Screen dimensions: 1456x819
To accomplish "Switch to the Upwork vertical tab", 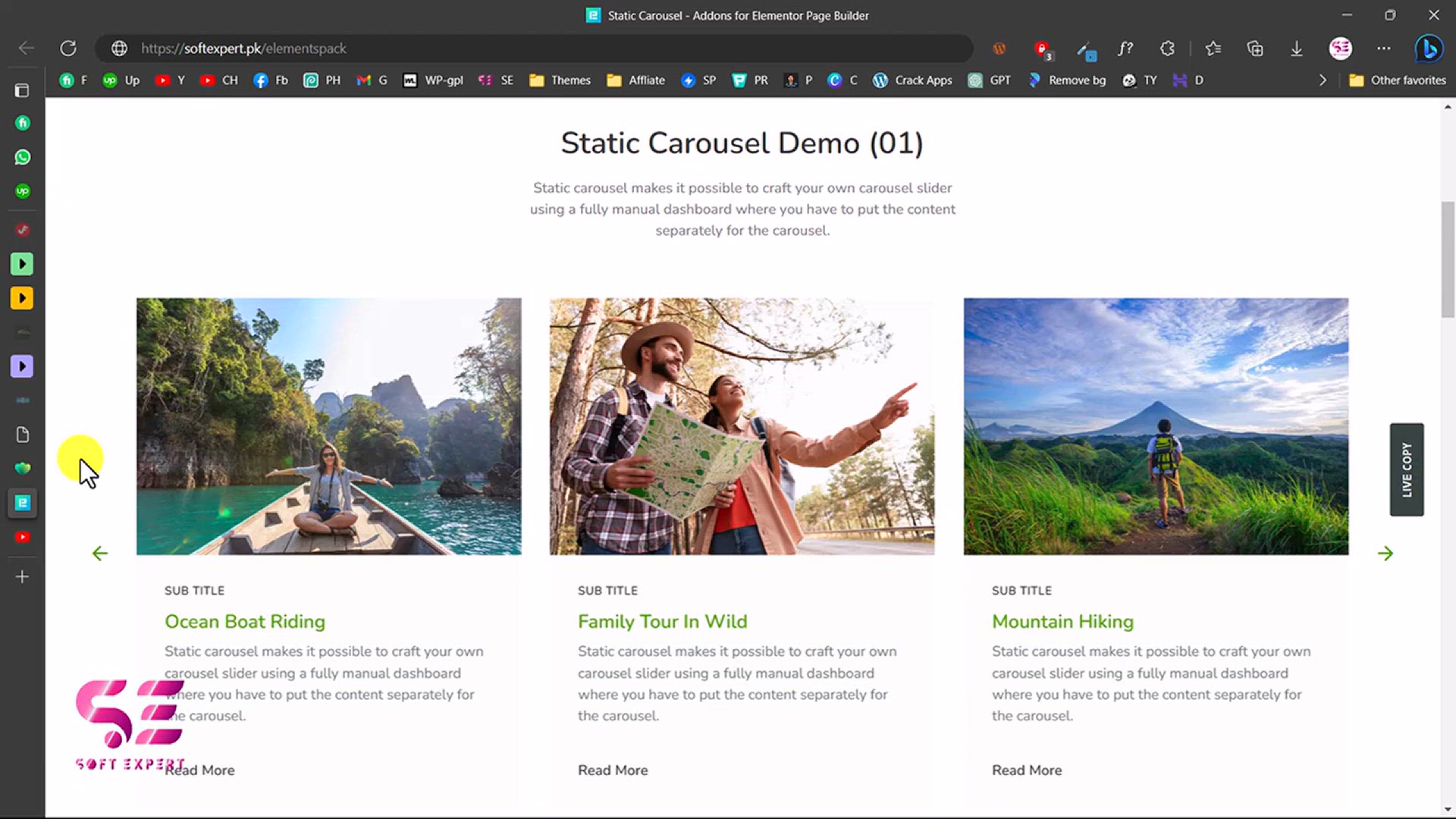I will (x=22, y=191).
